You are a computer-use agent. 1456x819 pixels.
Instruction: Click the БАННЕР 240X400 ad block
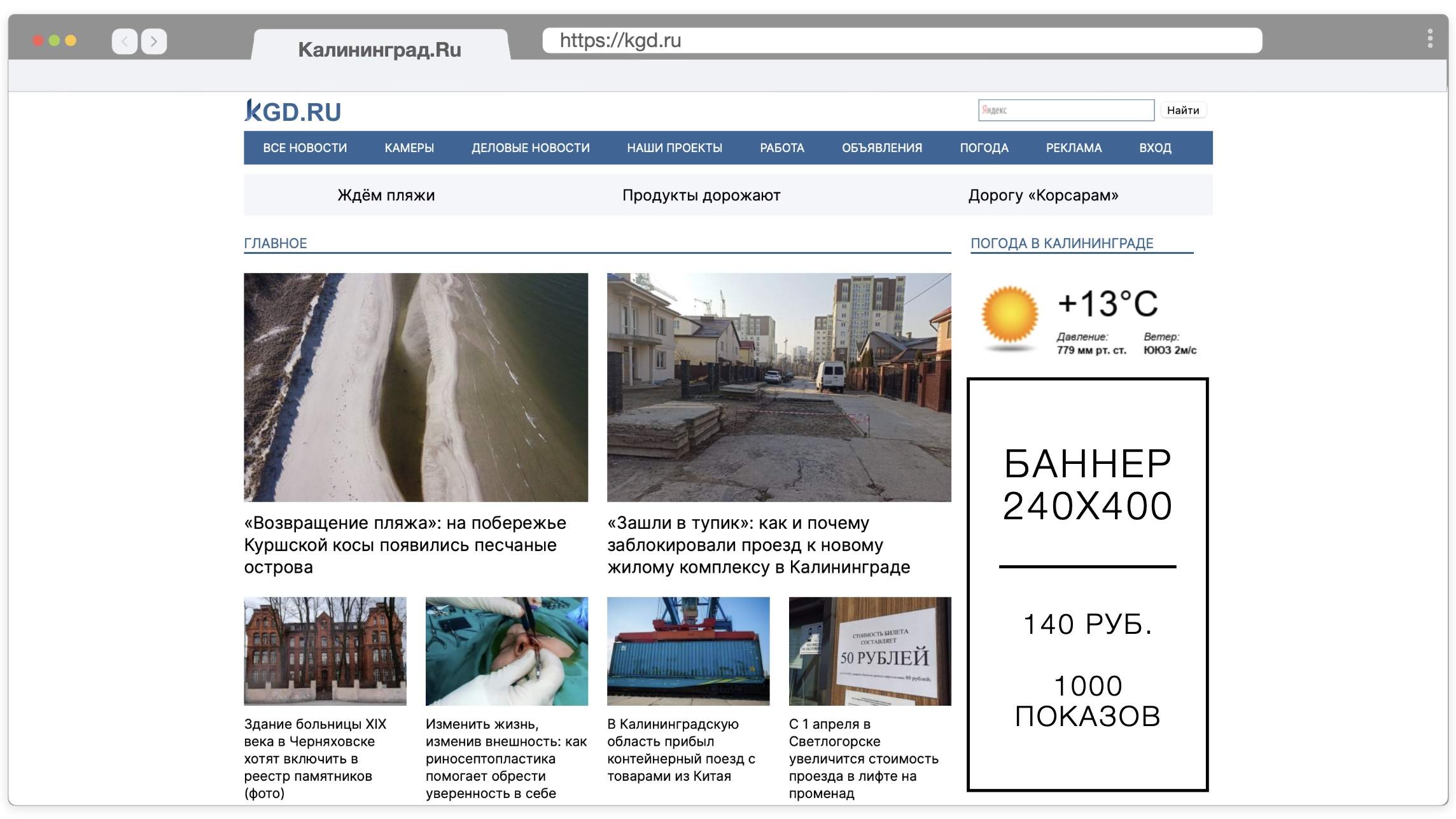click(1087, 584)
